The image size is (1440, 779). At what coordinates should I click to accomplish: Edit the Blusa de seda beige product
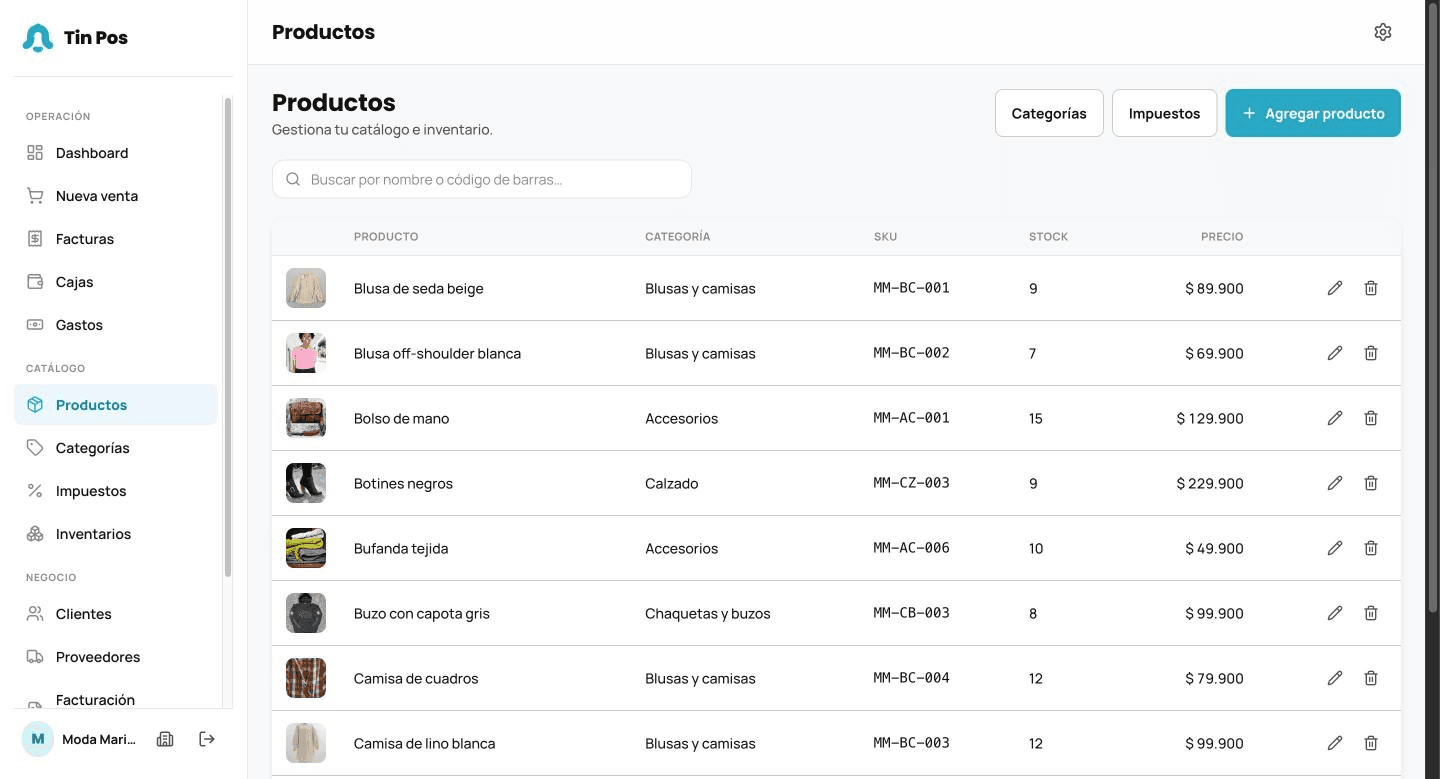1335,288
